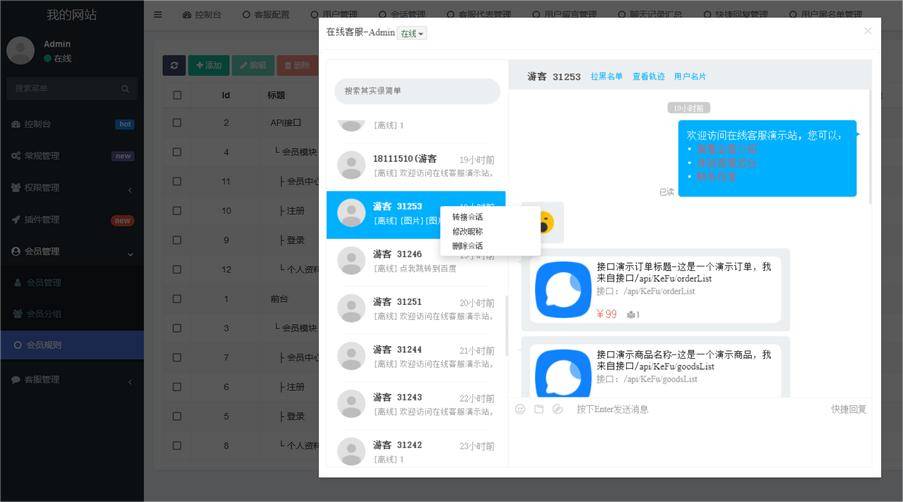This screenshot has width=903, height=502.
Task: Click the third chat toolbar icon beside folder
Action: [x=557, y=409]
